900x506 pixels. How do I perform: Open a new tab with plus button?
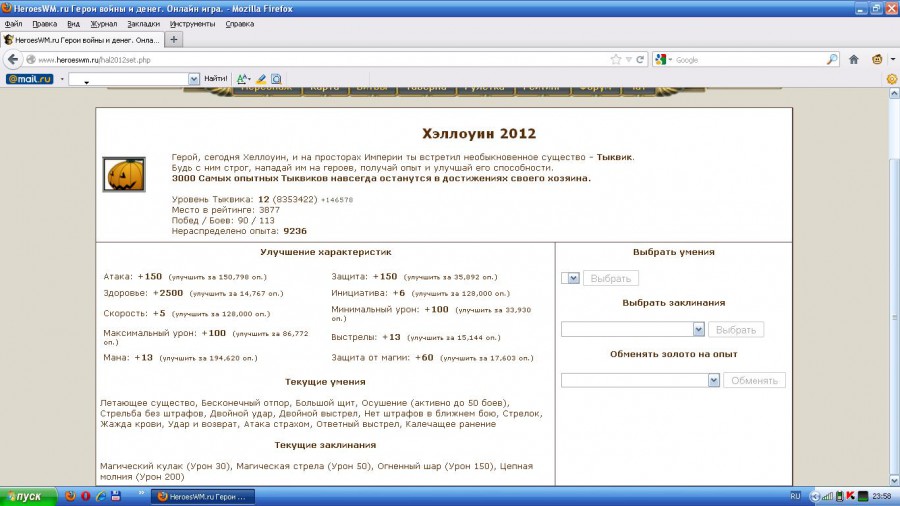click(x=174, y=39)
